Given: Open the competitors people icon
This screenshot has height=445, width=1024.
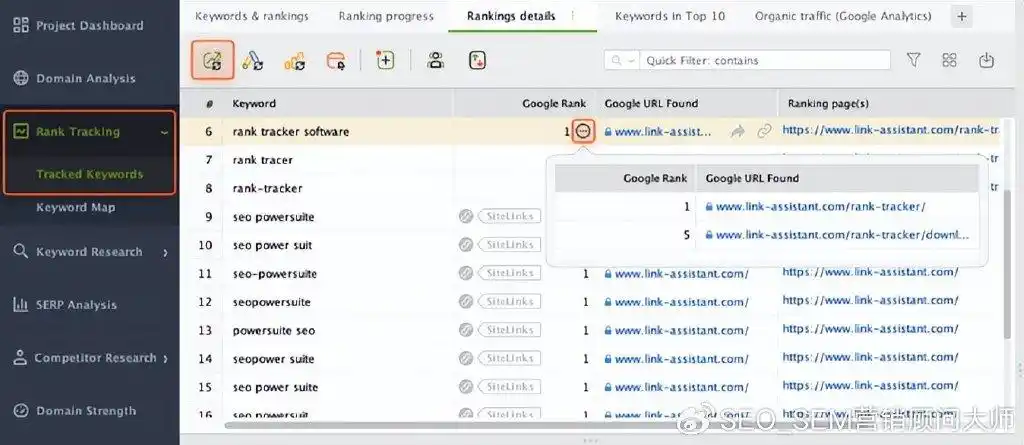Looking at the screenshot, I should pyautogui.click(x=435, y=61).
